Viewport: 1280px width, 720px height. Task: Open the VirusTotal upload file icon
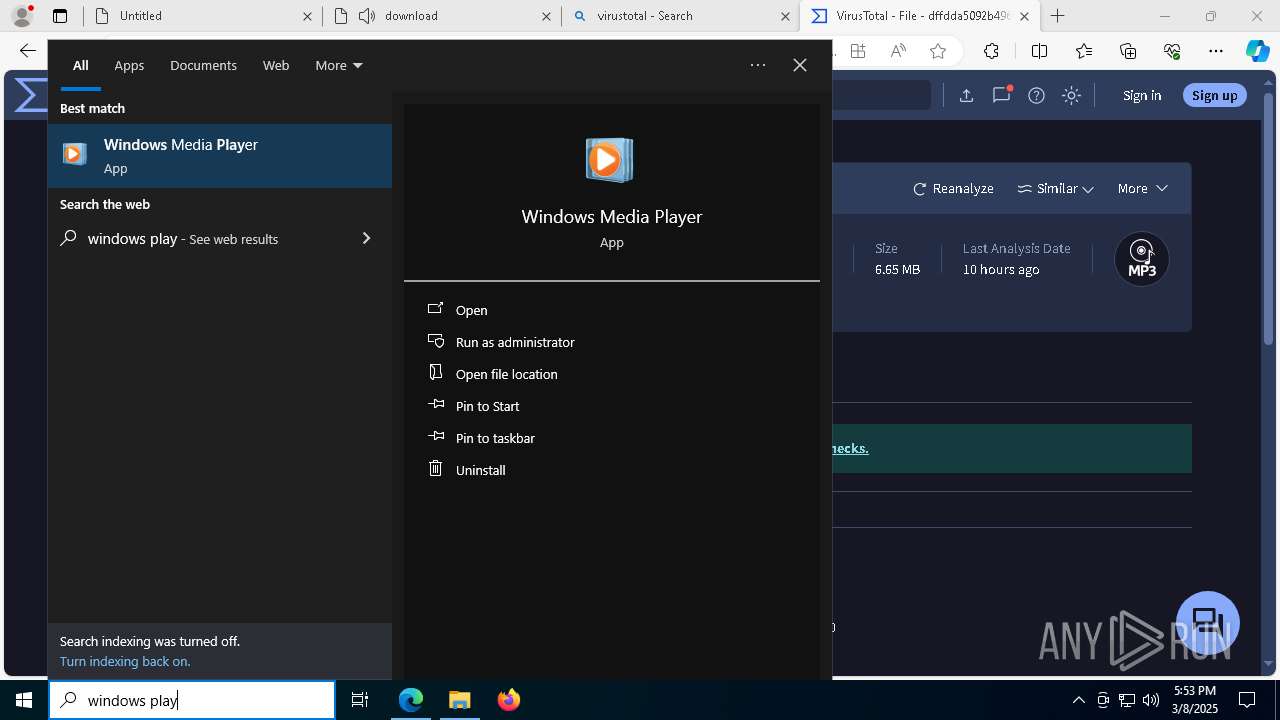966,95
